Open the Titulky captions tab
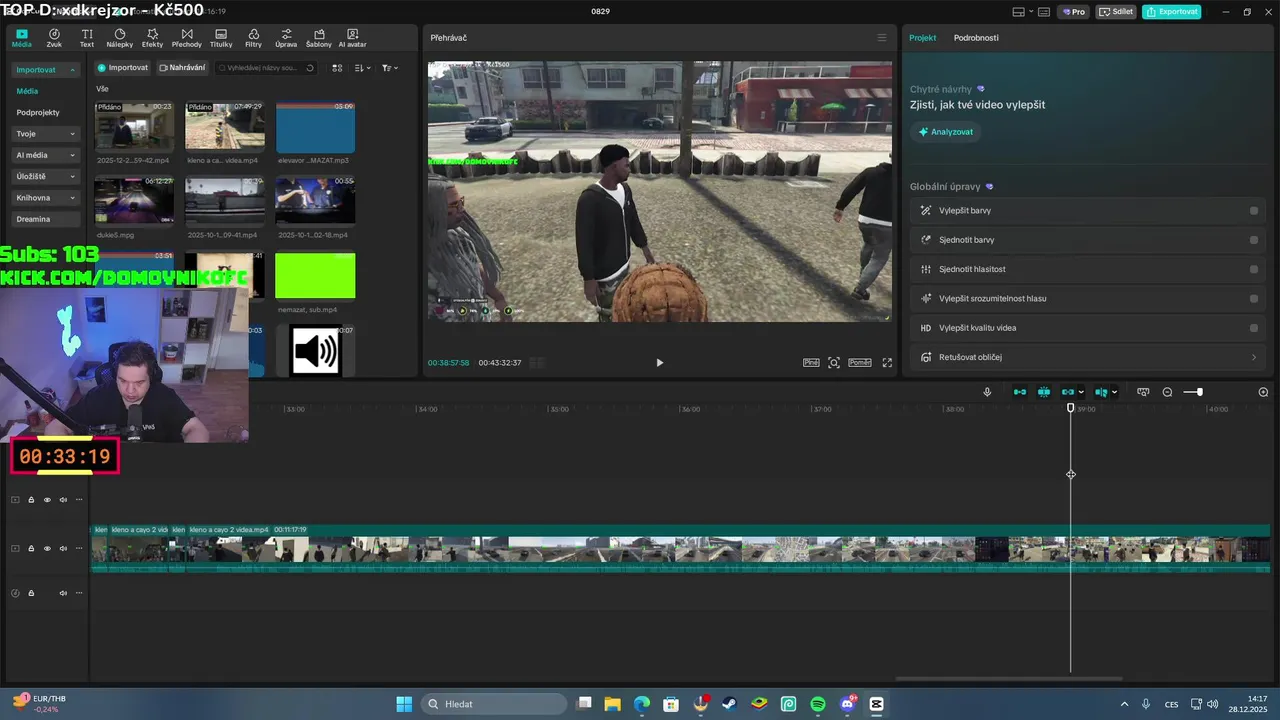The width and height of the screenshot is (1280, 720). point(221,38)
